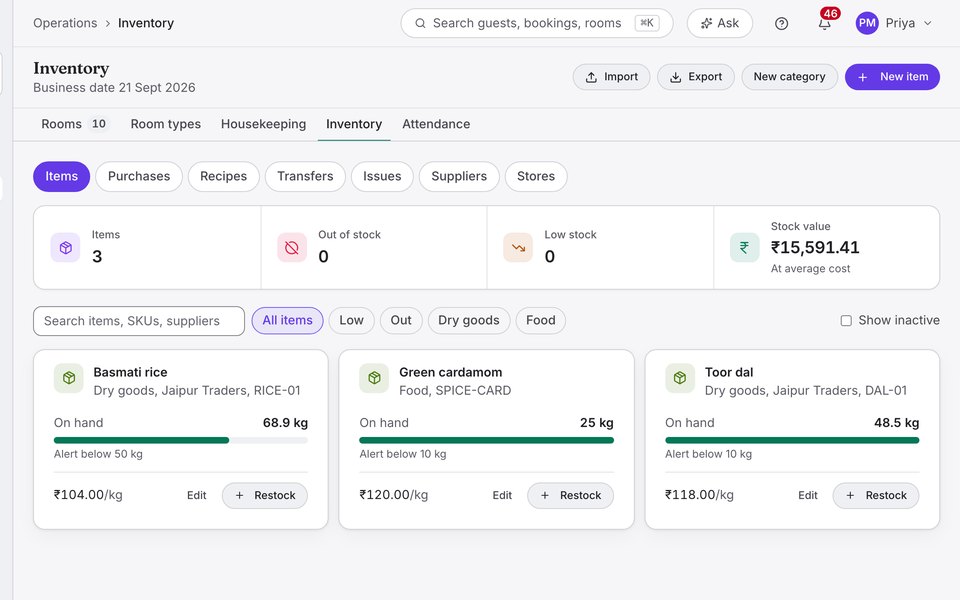Click the Items stat box icon

click(66, 247)
